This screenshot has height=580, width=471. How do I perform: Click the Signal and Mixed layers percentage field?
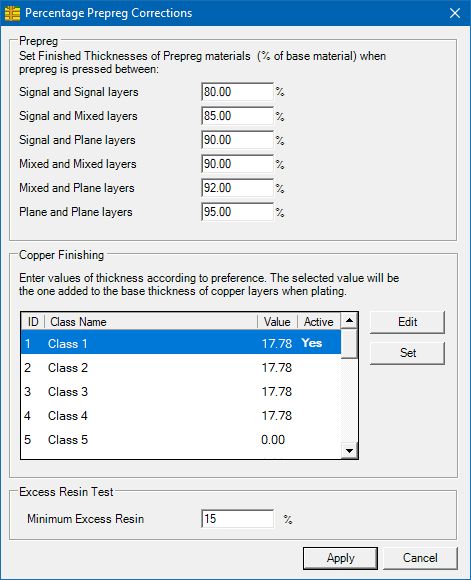[238, 116]
